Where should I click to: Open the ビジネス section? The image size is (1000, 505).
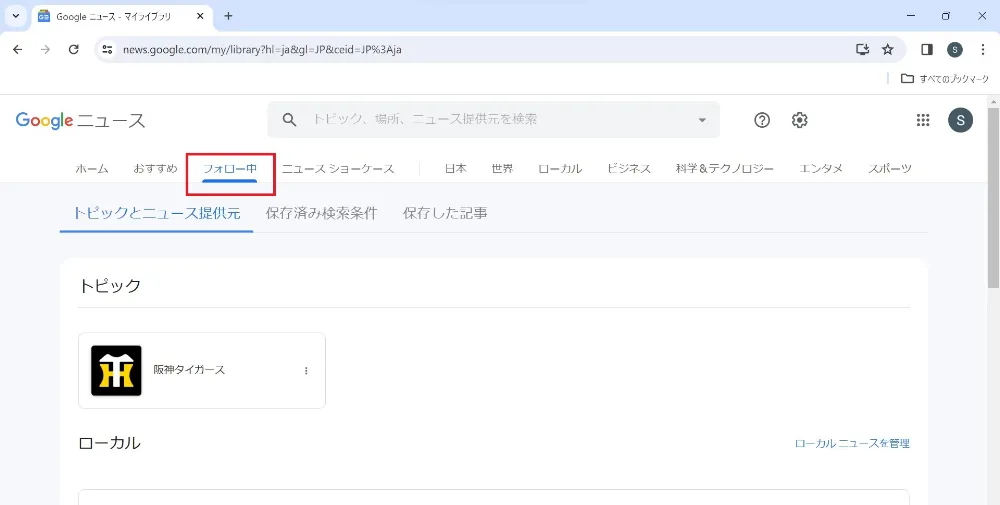coord(629,169)
